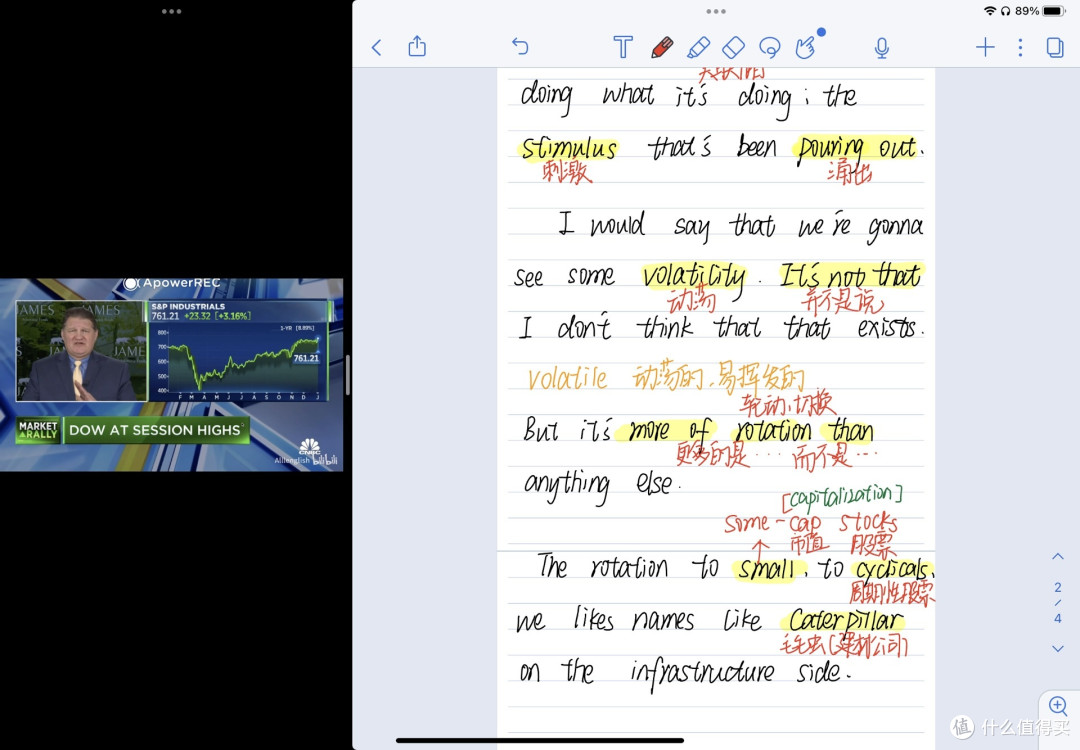
Task: Select the Eraser tool
Action: point(734,48)
